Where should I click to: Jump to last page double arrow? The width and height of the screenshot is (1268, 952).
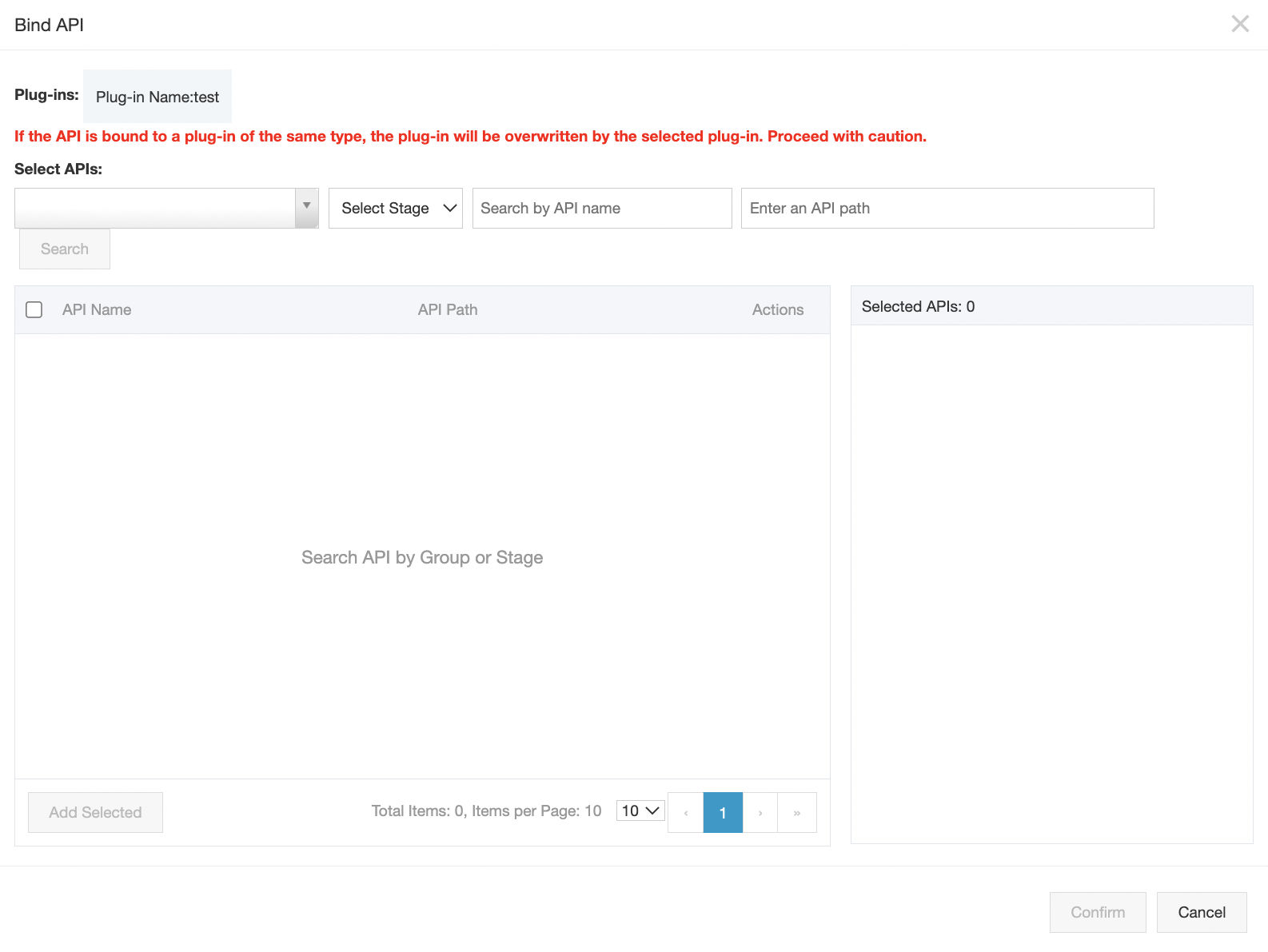click(x=797, y=812)
